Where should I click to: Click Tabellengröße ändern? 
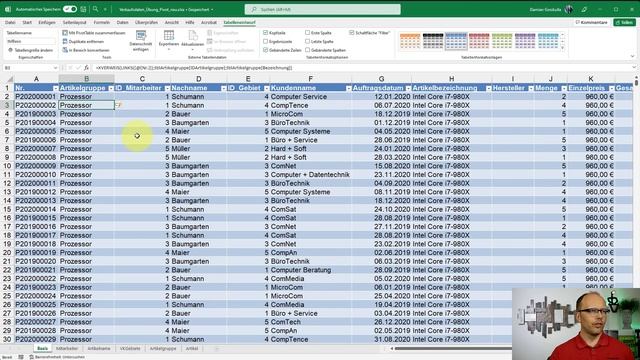pos(31,50)
